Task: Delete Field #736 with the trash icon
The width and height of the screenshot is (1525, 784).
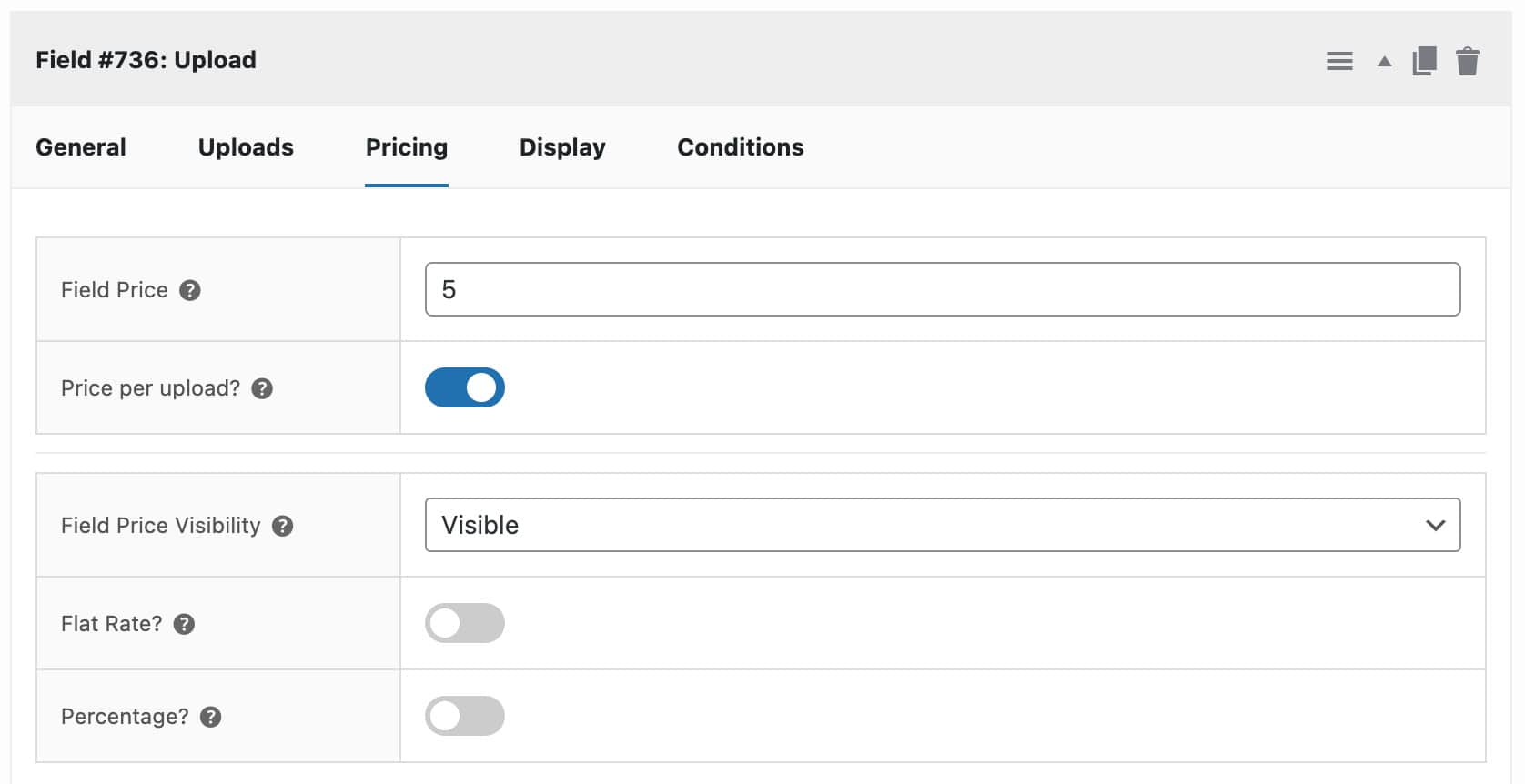Action: click(1468, 61)
